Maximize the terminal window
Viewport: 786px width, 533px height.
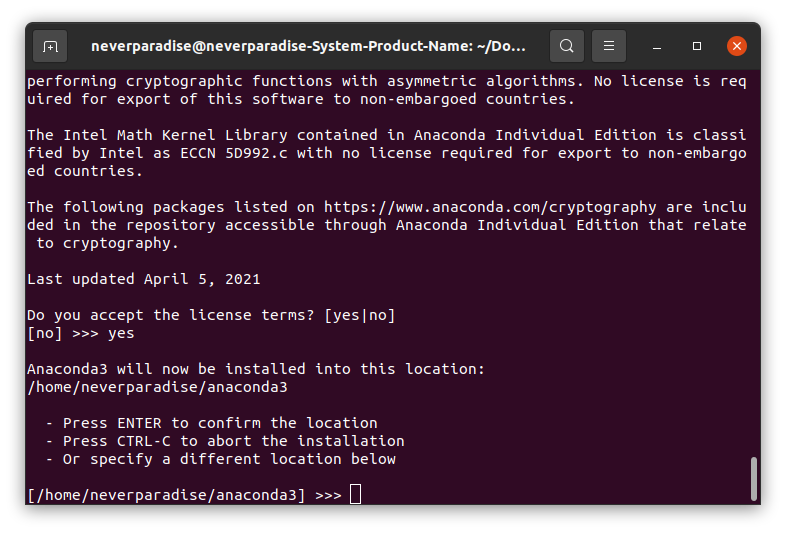(697, 46)
